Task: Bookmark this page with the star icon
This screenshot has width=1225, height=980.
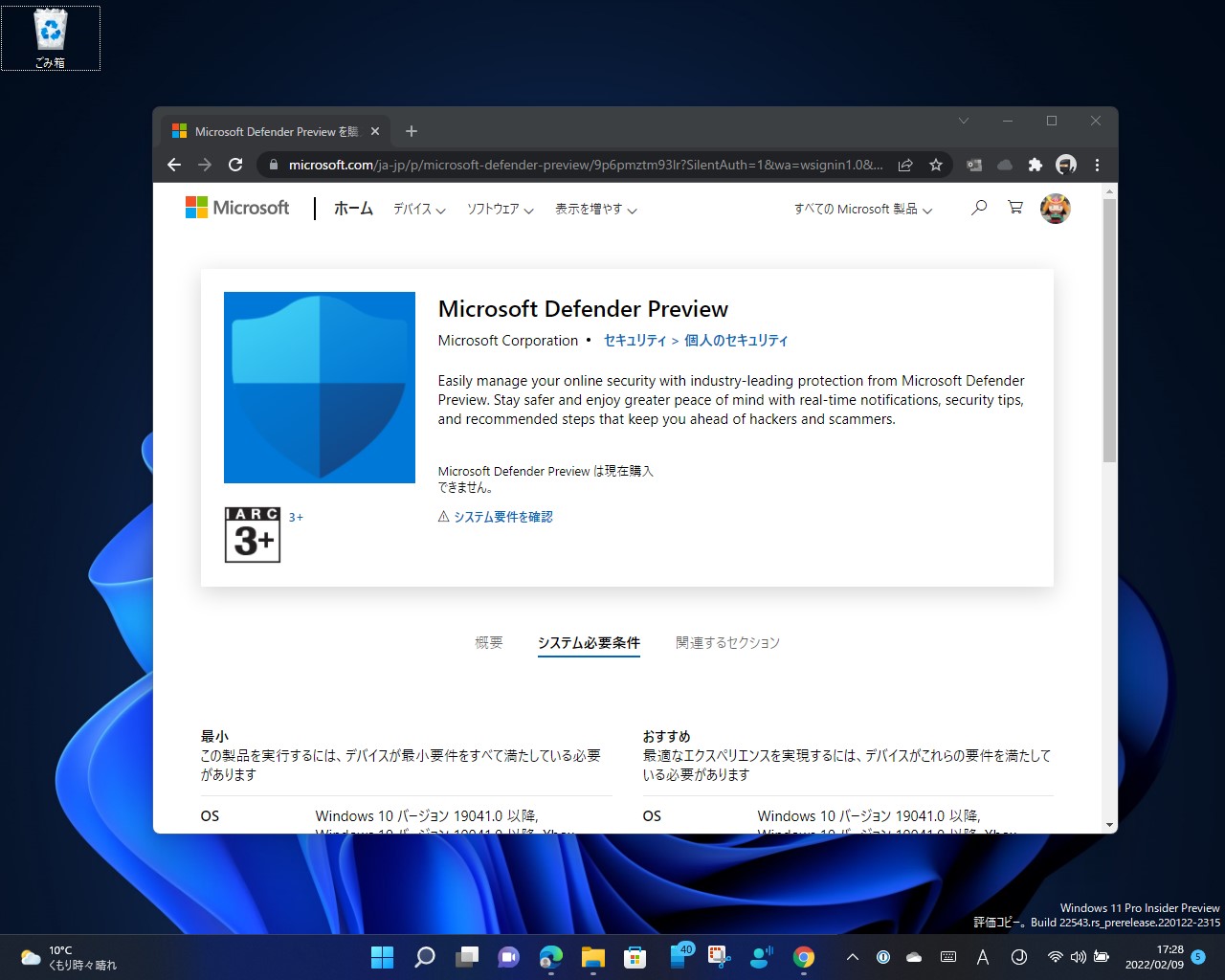Action: 936,165
